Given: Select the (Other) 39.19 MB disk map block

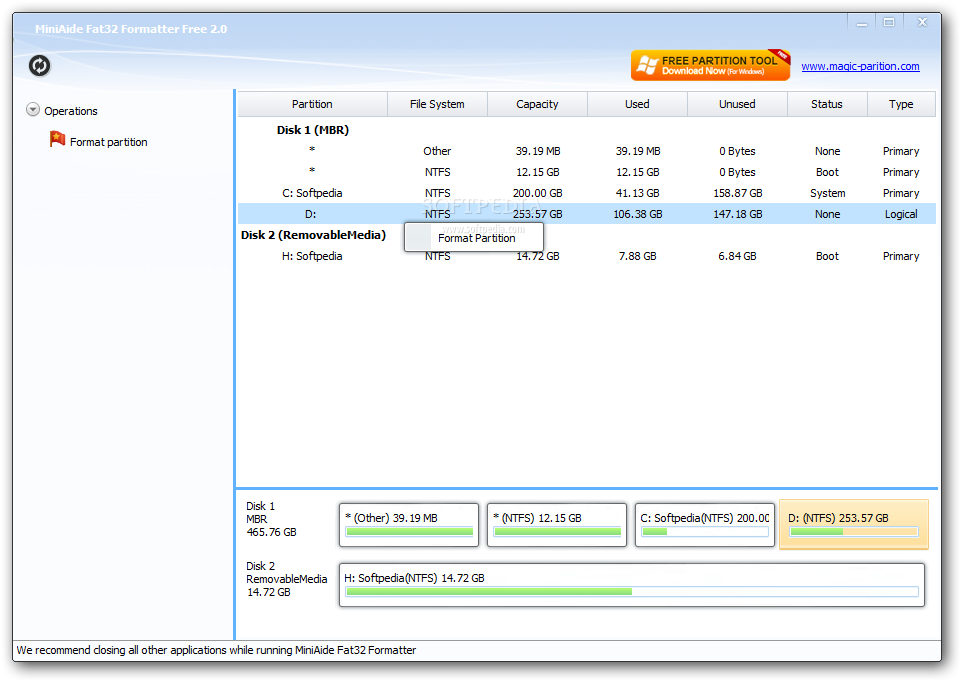Looking at the screenshot, I should 409,525.
